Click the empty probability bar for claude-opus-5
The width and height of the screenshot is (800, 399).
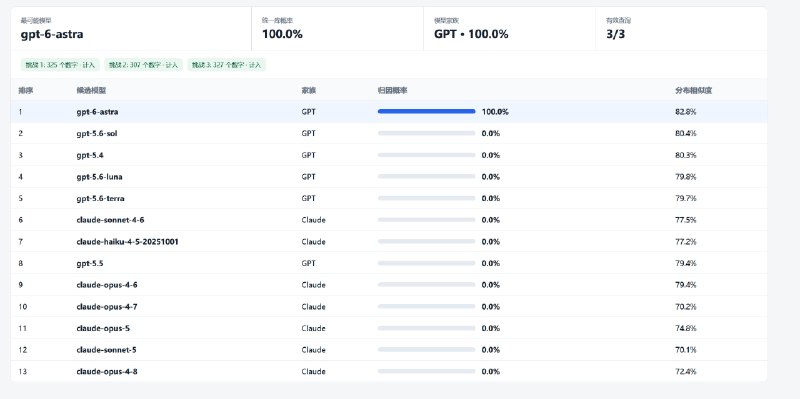pos(427,328)
